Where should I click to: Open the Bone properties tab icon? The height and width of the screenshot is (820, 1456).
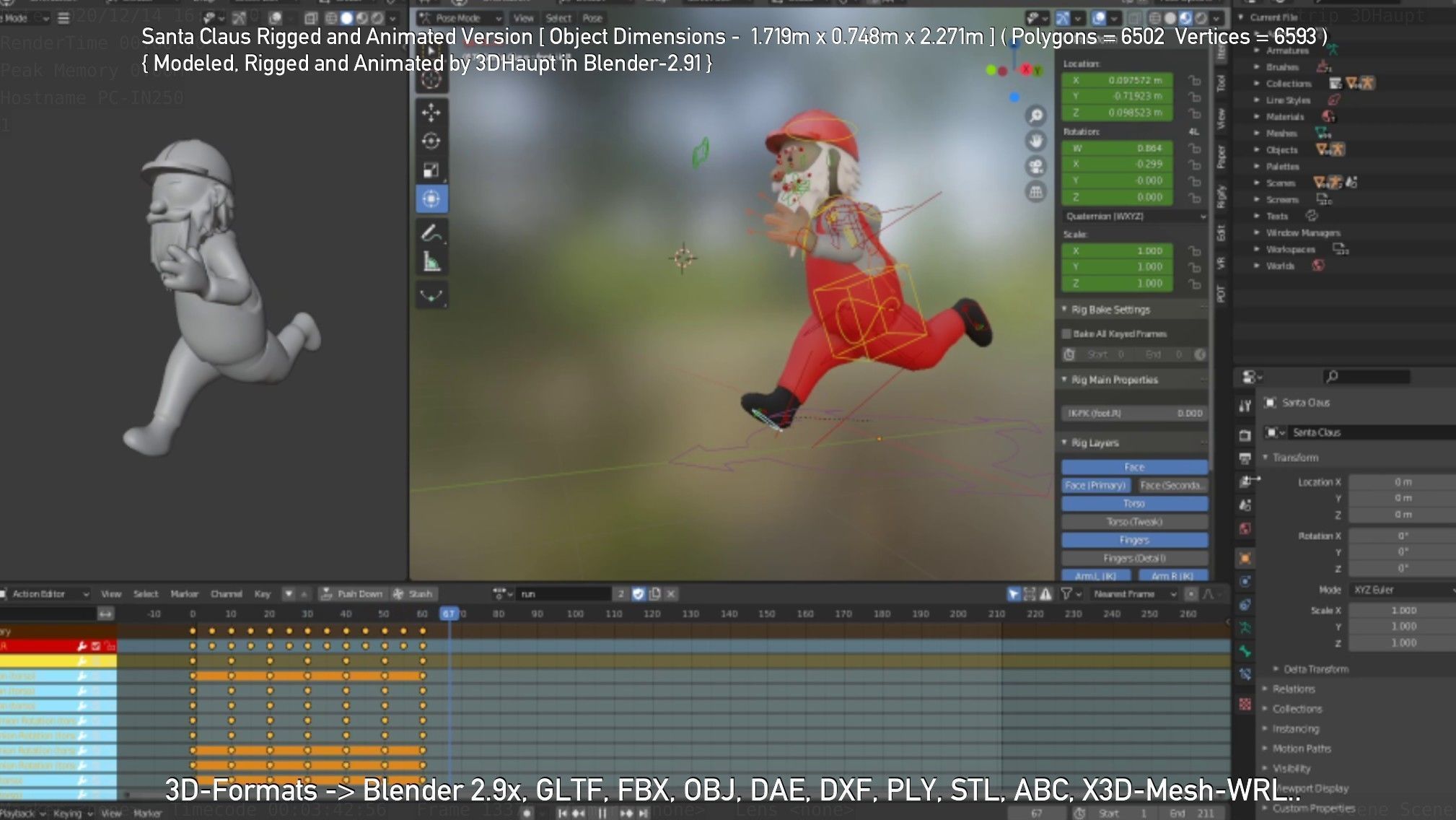[x=1245, y=651]
